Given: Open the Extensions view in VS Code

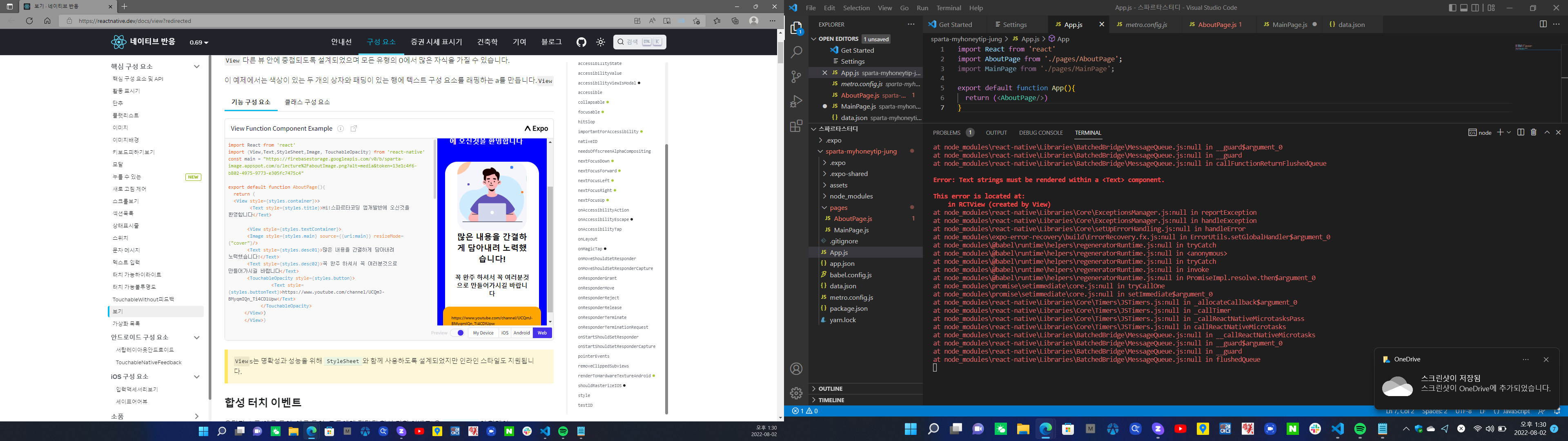Looking at the screenshot, I should click(x=796, y=125).
